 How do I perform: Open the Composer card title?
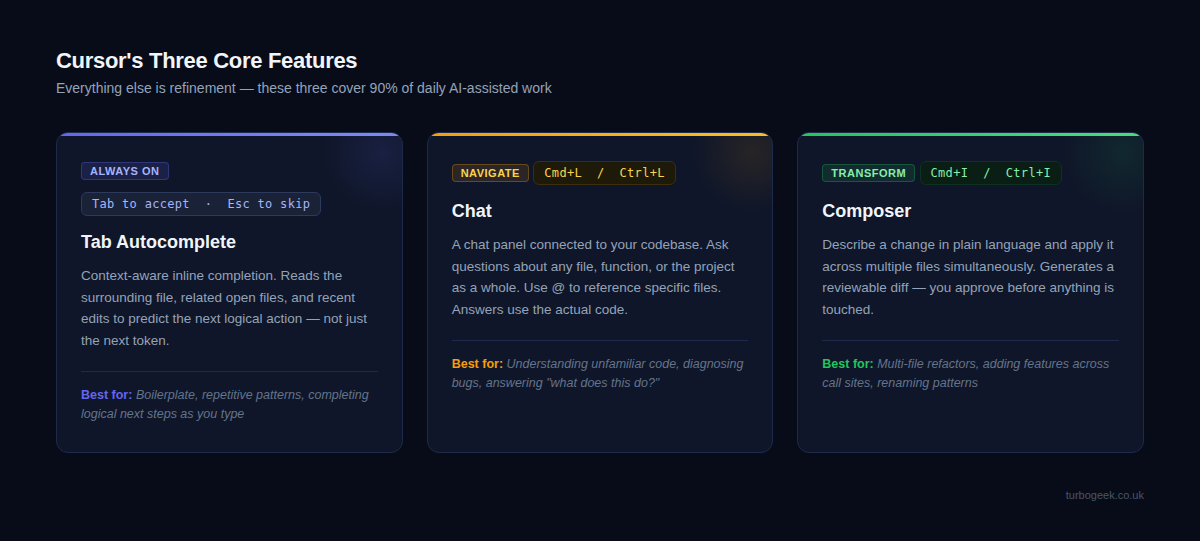866,211
